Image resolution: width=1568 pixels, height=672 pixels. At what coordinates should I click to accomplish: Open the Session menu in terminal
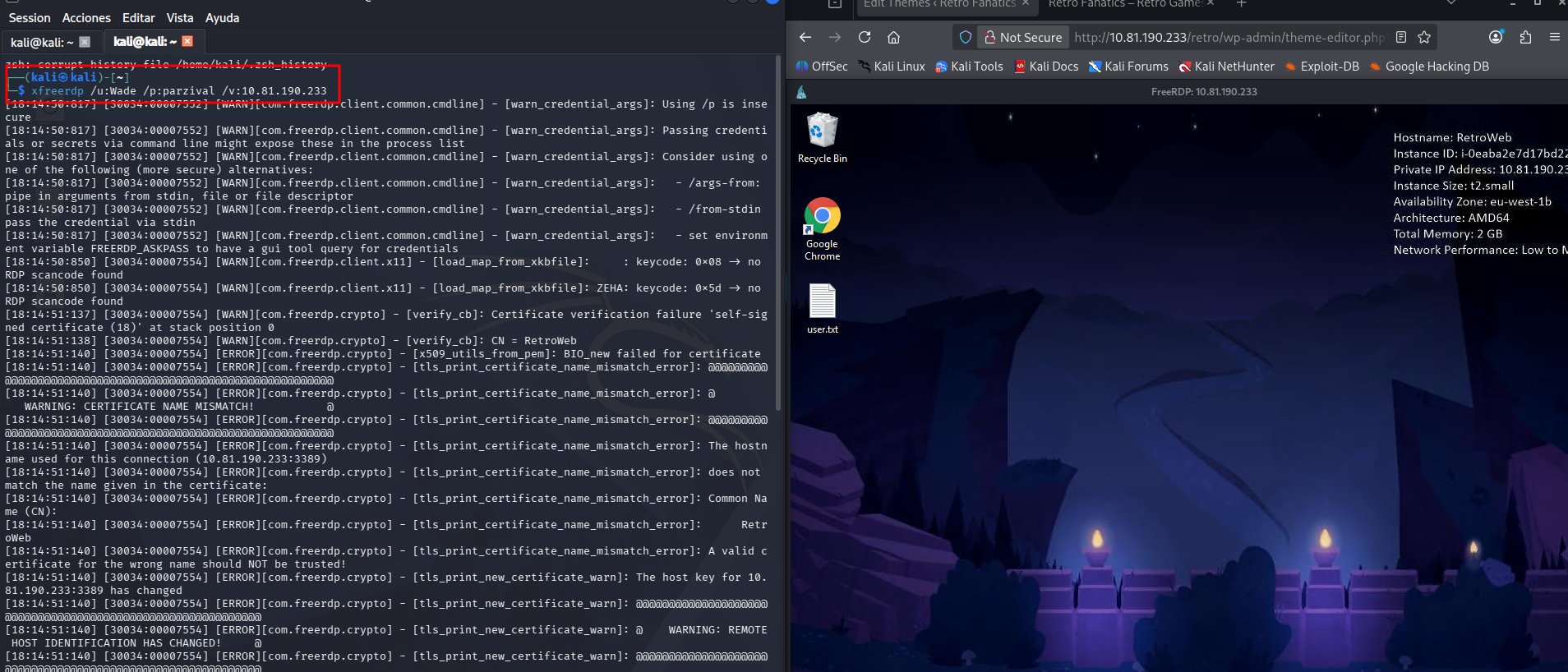[x=30, y=17]
